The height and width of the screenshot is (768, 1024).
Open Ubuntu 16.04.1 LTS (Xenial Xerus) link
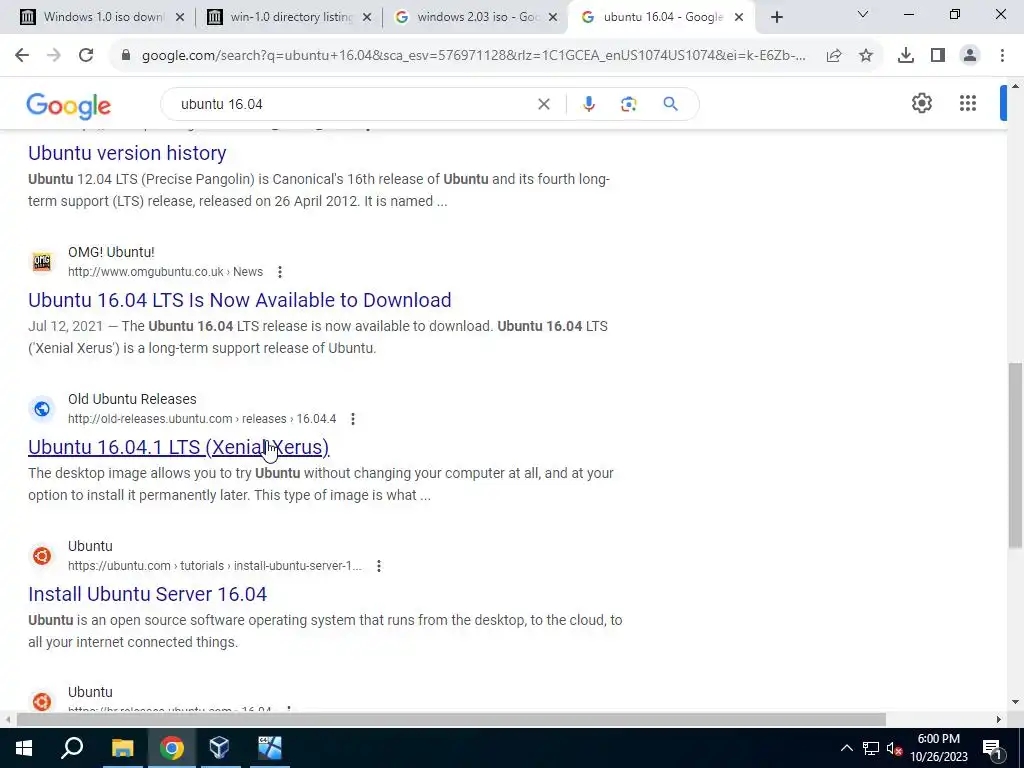(x=178, y=447)
